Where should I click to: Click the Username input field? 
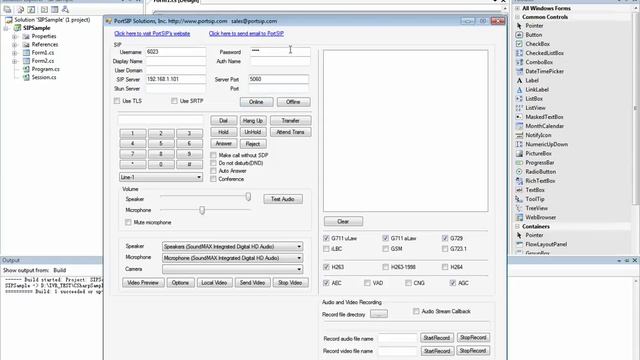click(176, 52)
